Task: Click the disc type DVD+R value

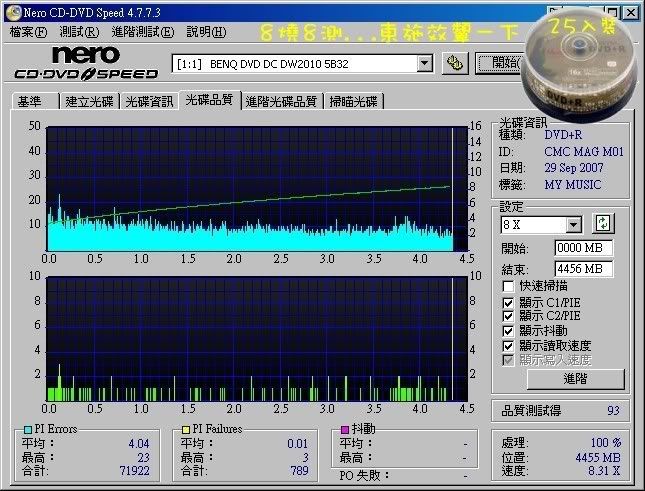Action: [x=563, y=135]
